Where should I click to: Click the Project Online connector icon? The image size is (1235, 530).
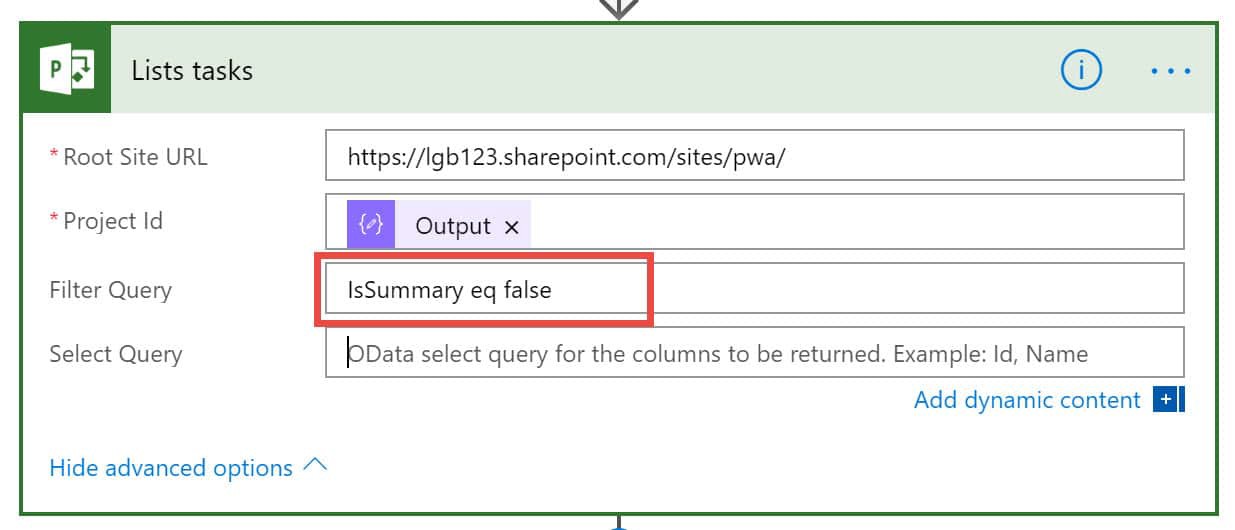click(x=66, y=70)
